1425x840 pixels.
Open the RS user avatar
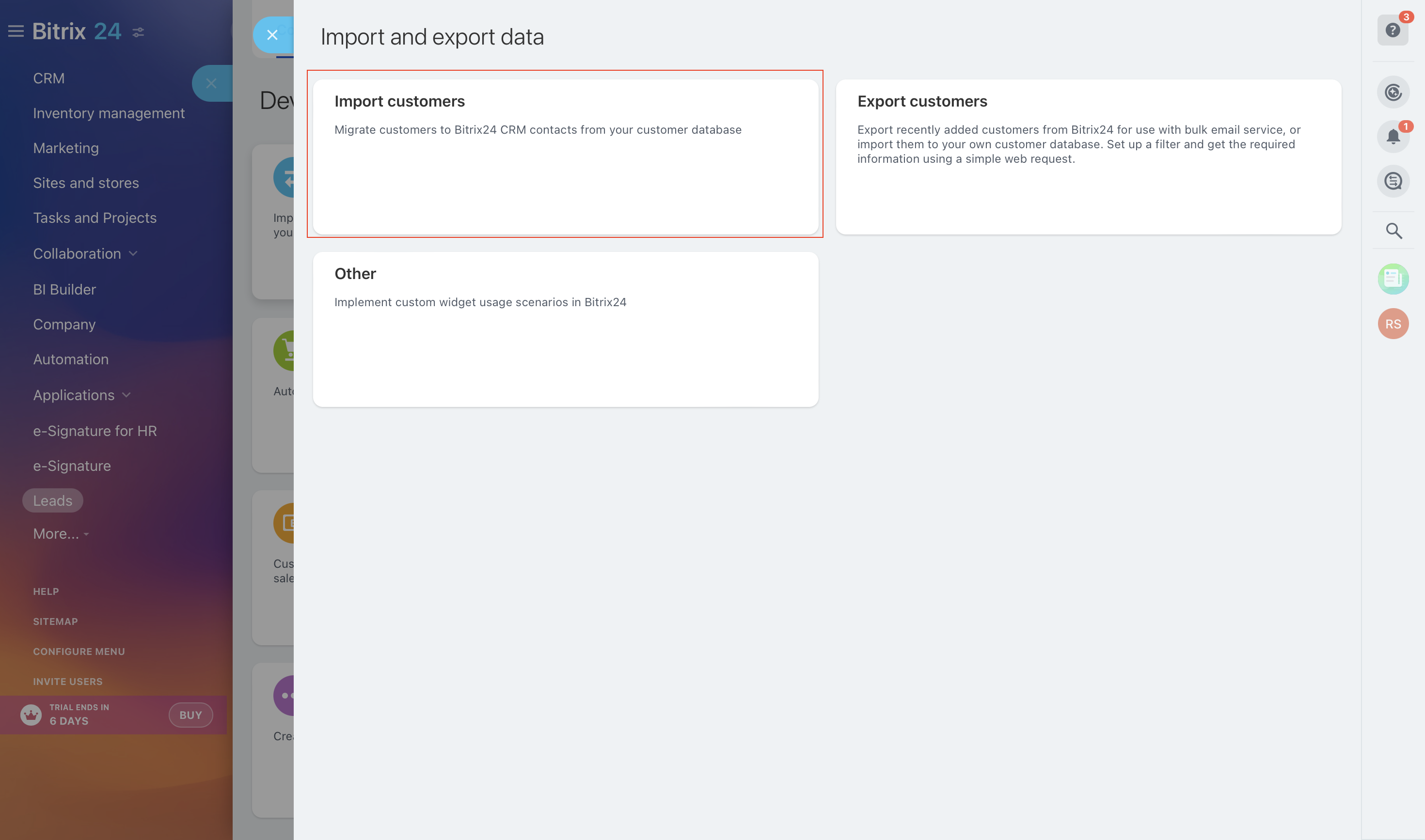point(1393,324)
